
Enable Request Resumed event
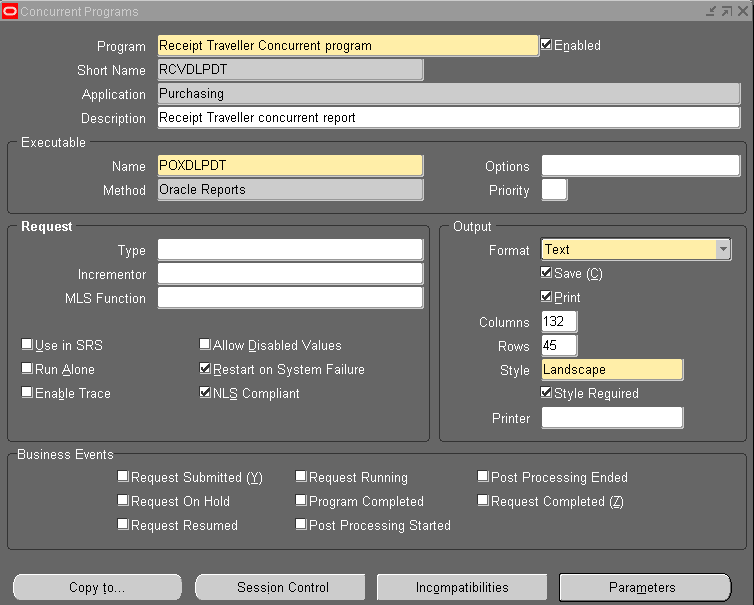click(123, 524)
